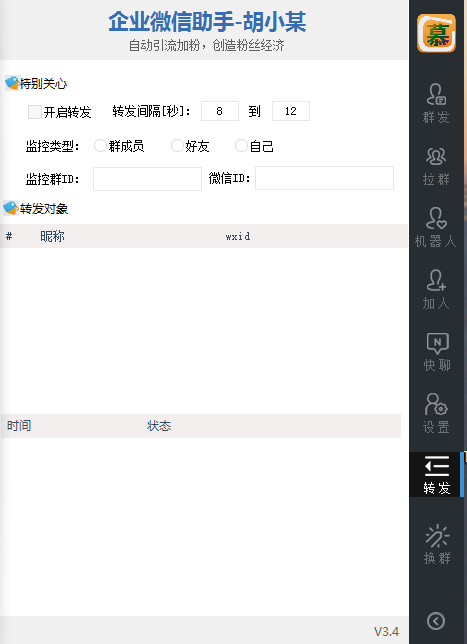This screenshot has width=467, height=644.
Task: Collapse the sidebar with the circled arrow
Action: pos(436,621)
